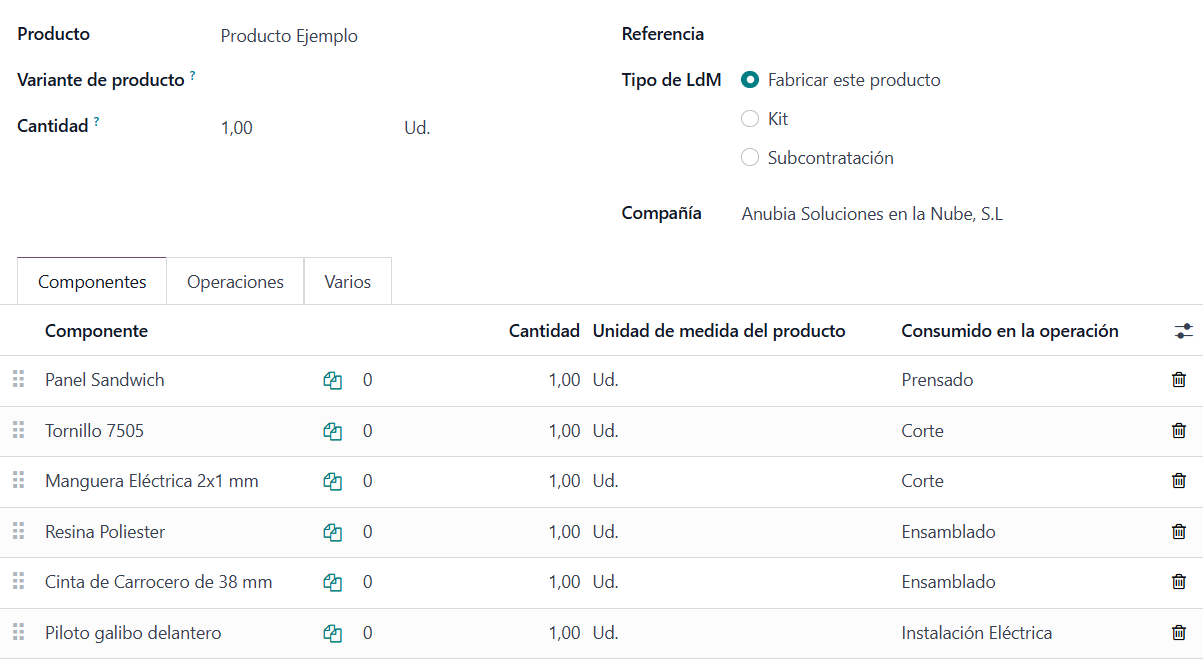1203x672 pixels.
Task: Open the Producto field with Producto Ejemplo
Action: click(289, 36)
